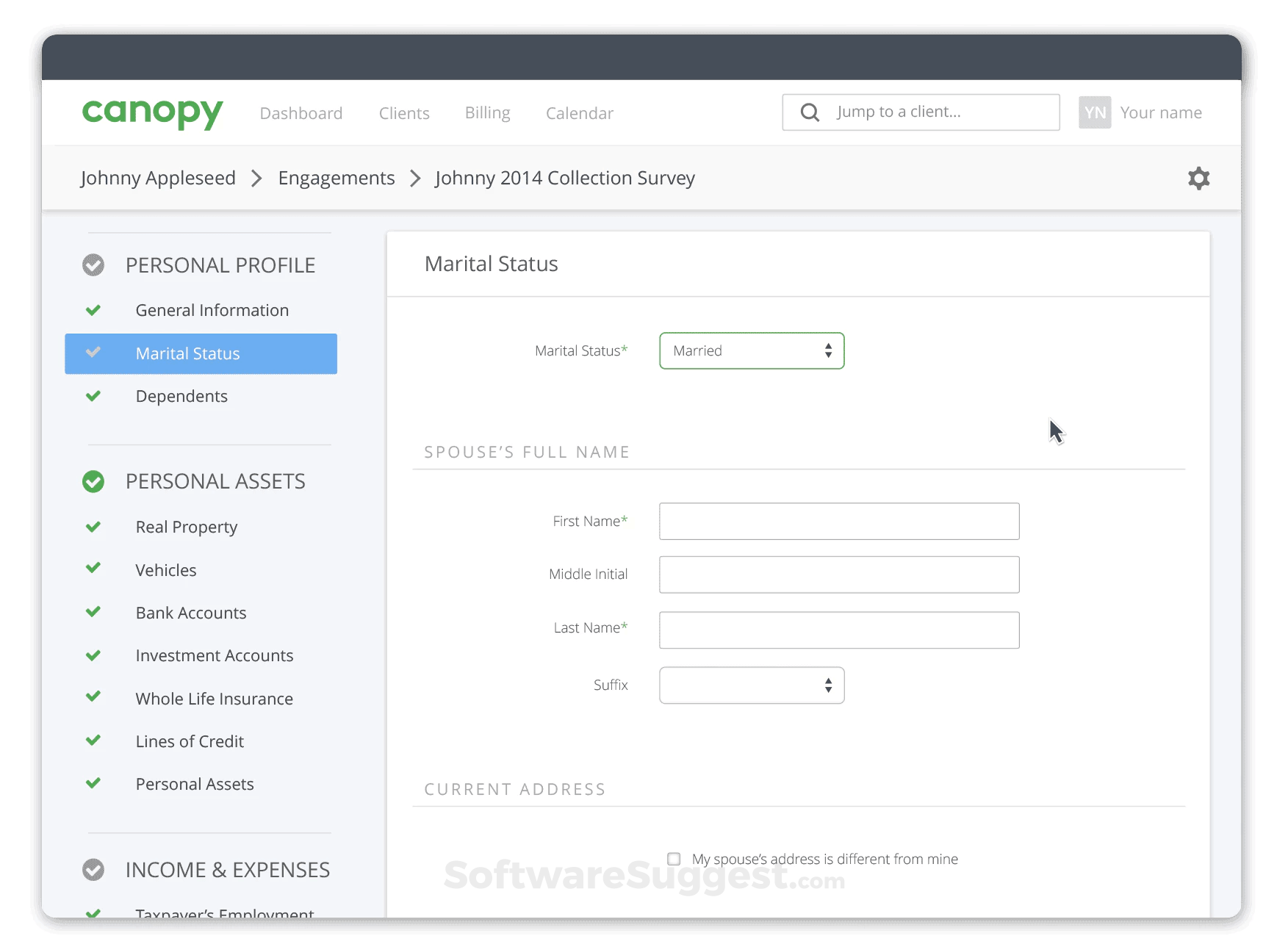This screenshot has width=1288, height=947.
Task: Click the Canopy logo
Action: click(151, 112)
